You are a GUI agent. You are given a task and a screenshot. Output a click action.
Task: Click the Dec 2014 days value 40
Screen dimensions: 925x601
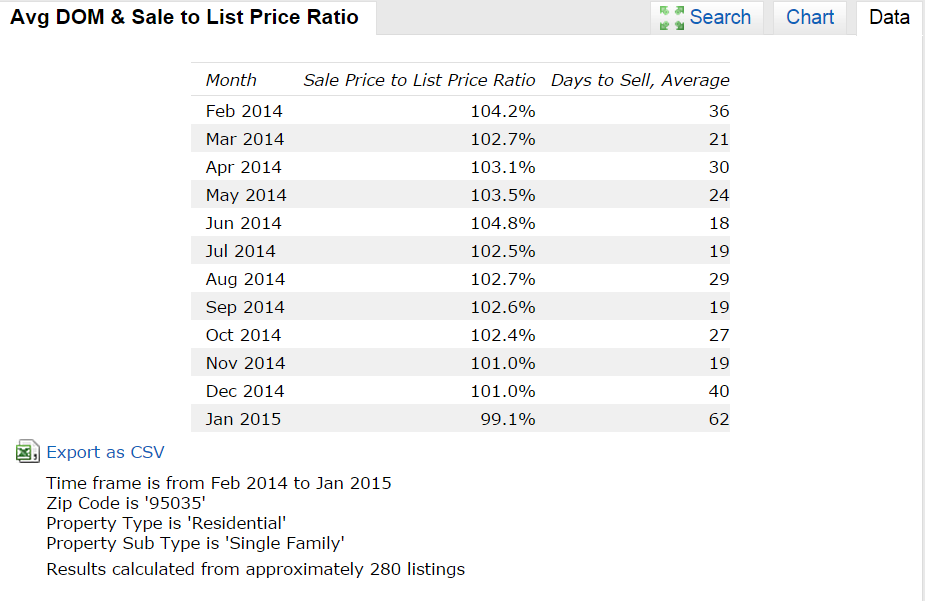719,391
